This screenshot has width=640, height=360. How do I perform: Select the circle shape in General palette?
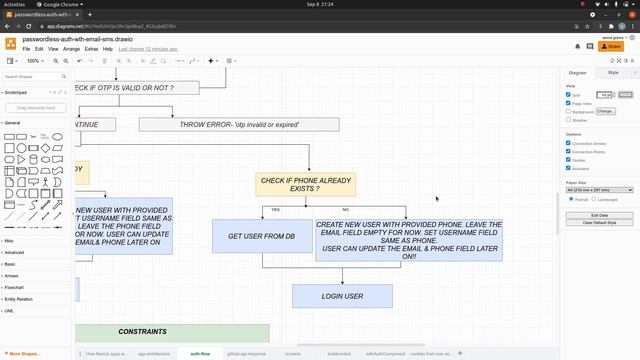21,148
